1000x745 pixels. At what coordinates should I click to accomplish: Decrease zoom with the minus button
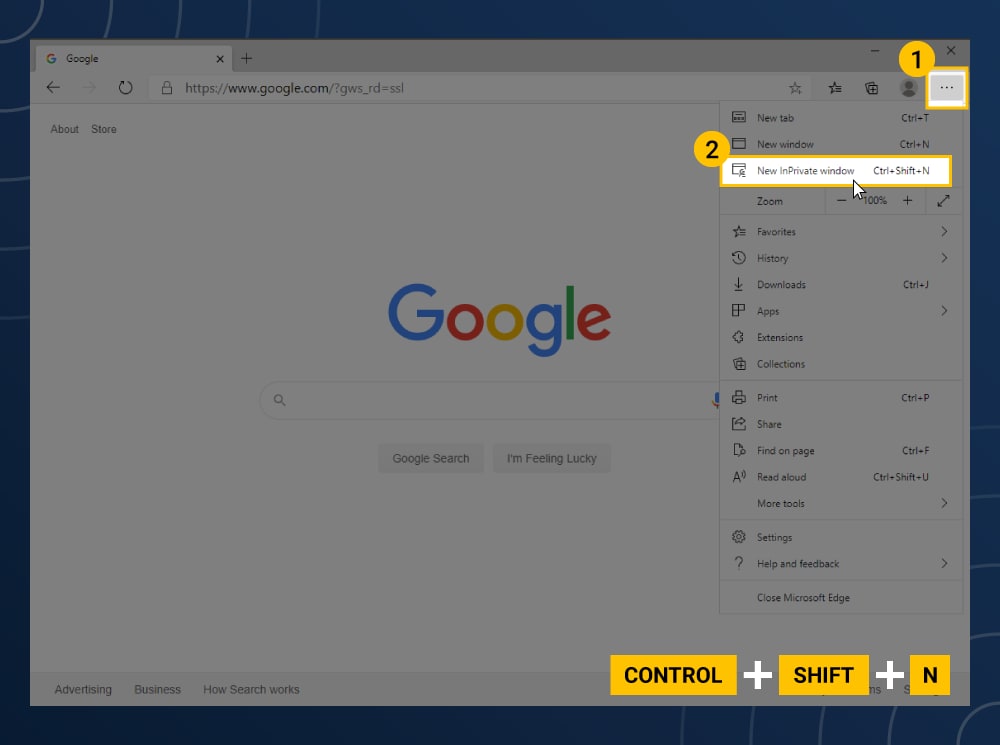coord(841,201)
